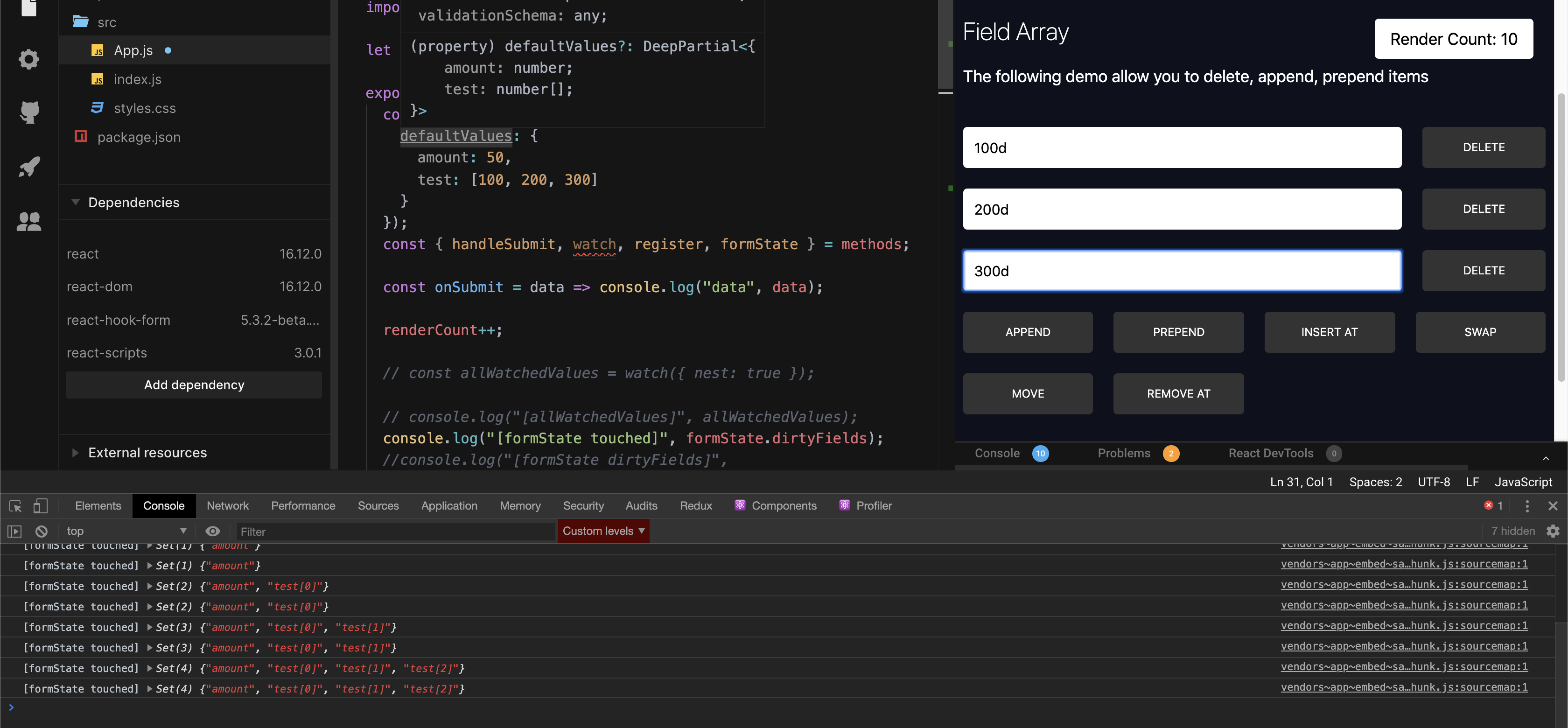Open the deployment rocket panel

[28, 166]
